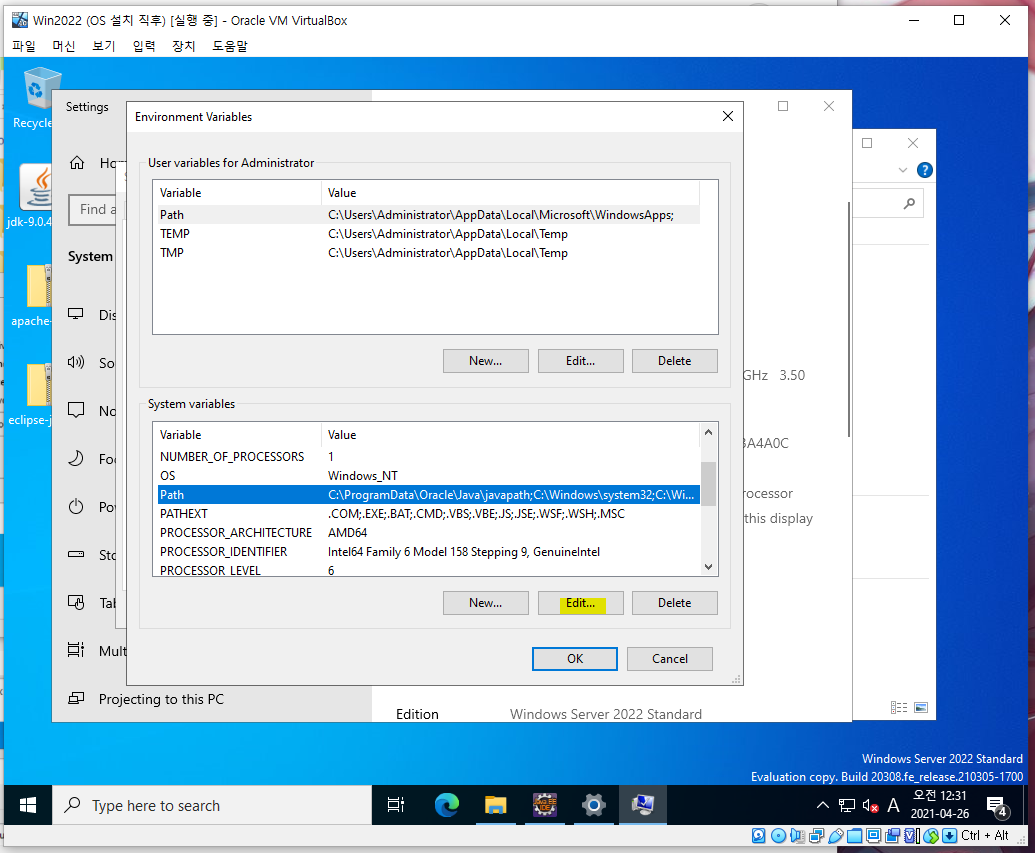Viewport: 1035px width, 853px height.
Task: Click New under User variables
Action: click(x=486, y=361)
